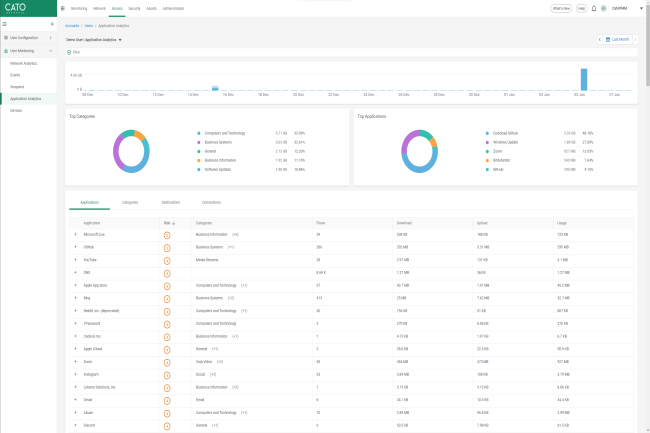Viewport: 650px width, 433px height.
Task: Open Demo User Application Analytics dropdown
Action: (x=95, y=40)
